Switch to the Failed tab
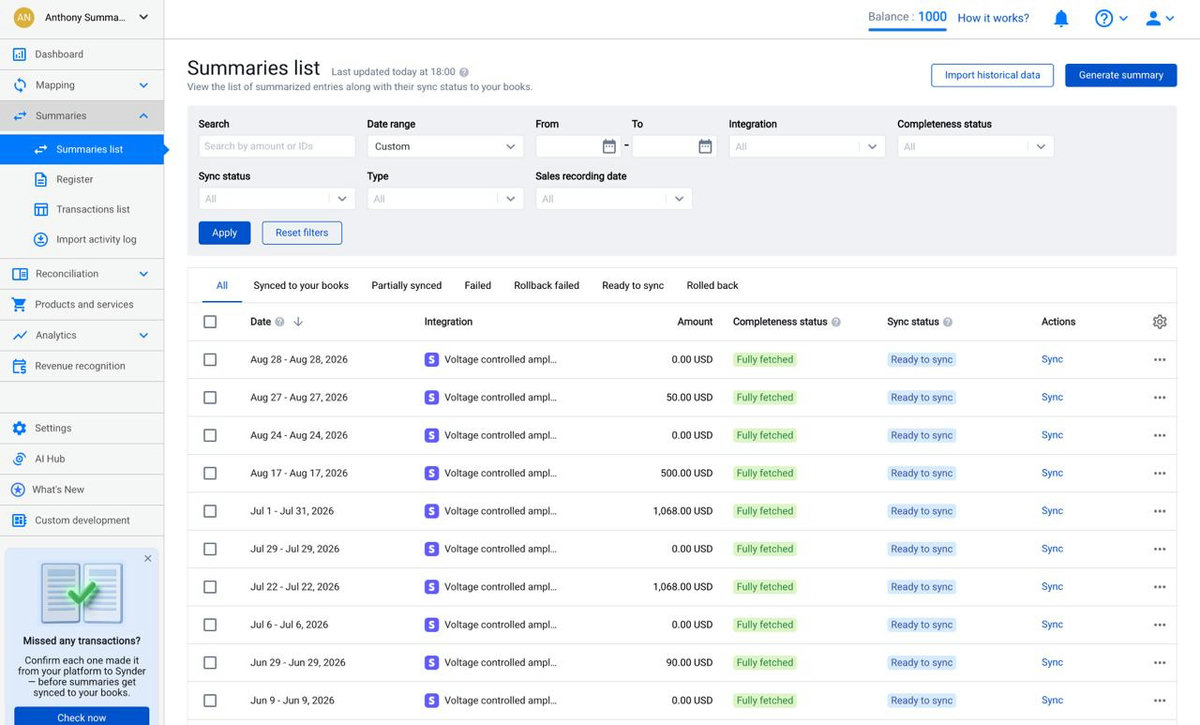Image resolution: width=1200 pixels, height=725 pixels. tap(478, 286)
